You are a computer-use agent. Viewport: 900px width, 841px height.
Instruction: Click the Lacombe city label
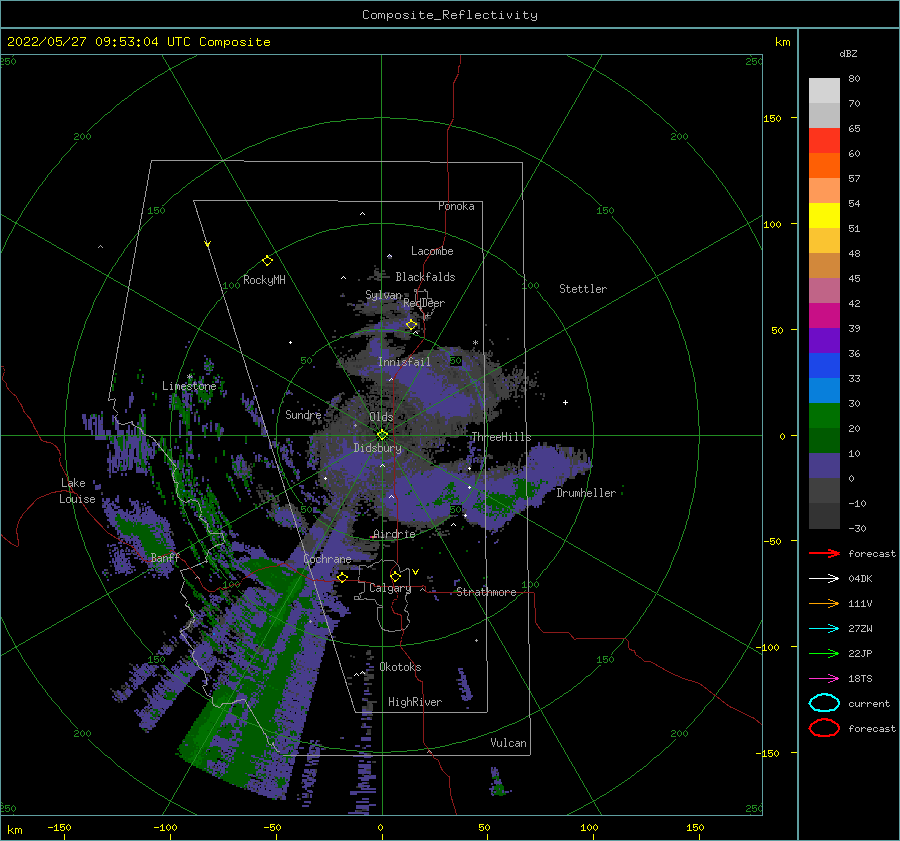[x=432, y=251]
